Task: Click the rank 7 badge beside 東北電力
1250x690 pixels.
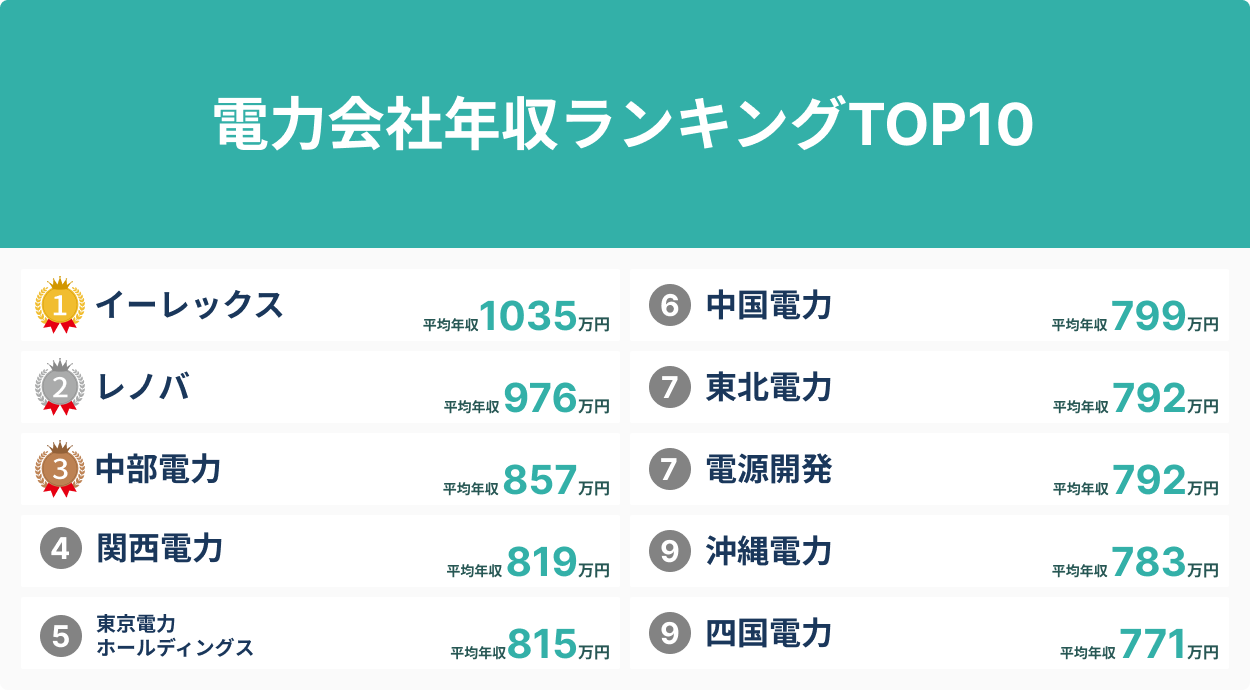Action: (670, 387)
